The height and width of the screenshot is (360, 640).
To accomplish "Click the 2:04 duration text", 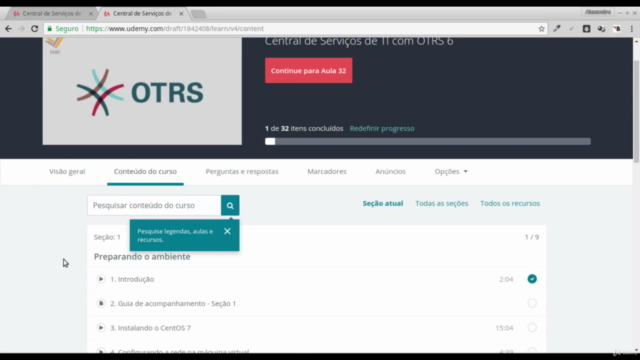I will pos(506,279).
